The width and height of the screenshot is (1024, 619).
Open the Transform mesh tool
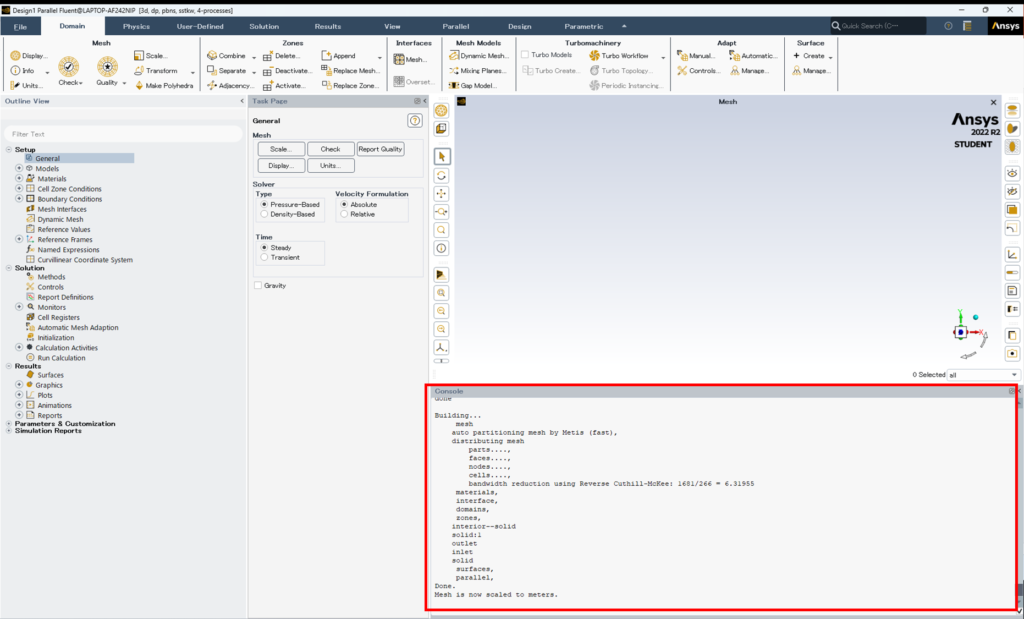point(156,71)
